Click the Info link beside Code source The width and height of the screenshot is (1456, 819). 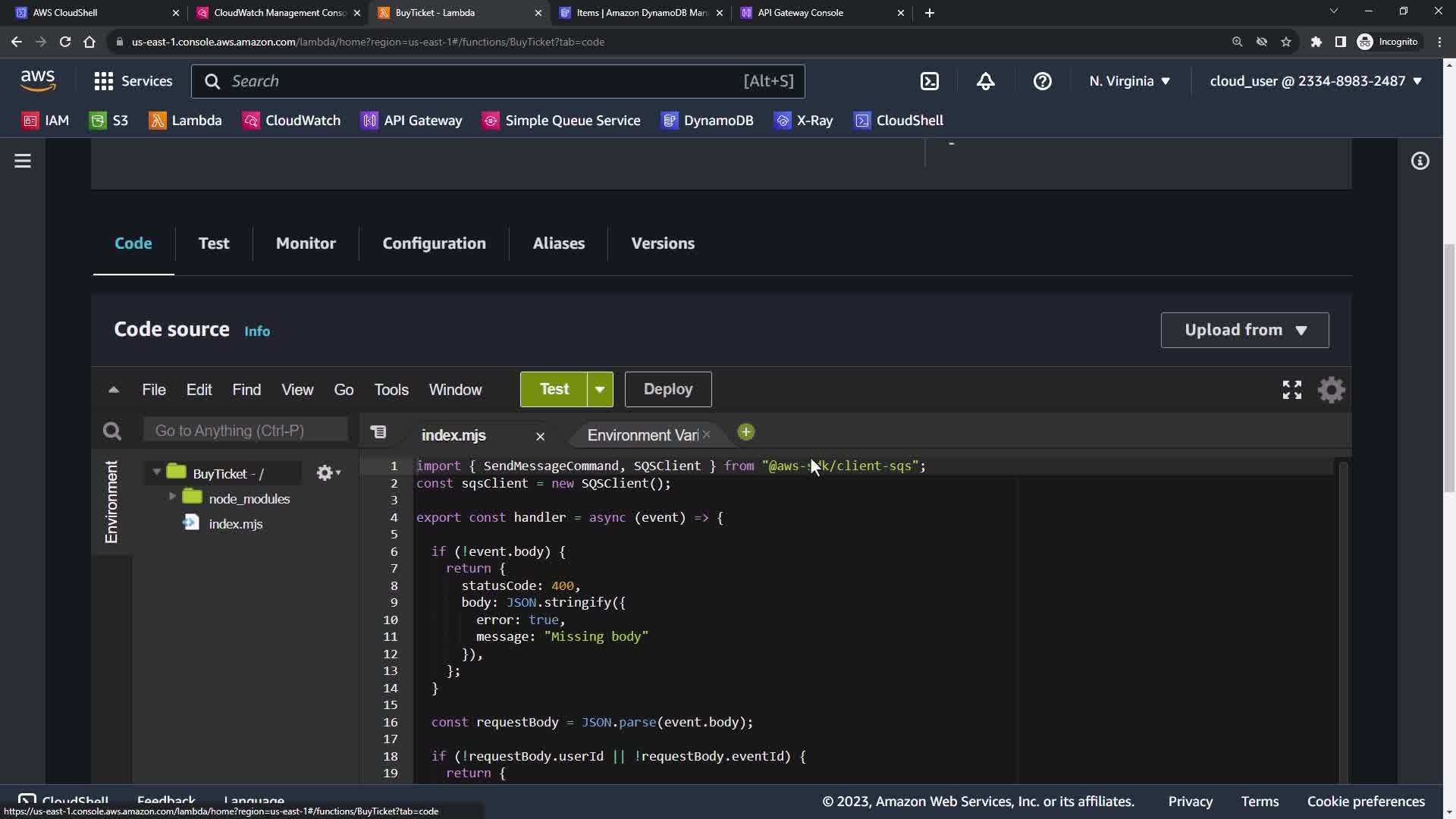click(x=257, y=331)
